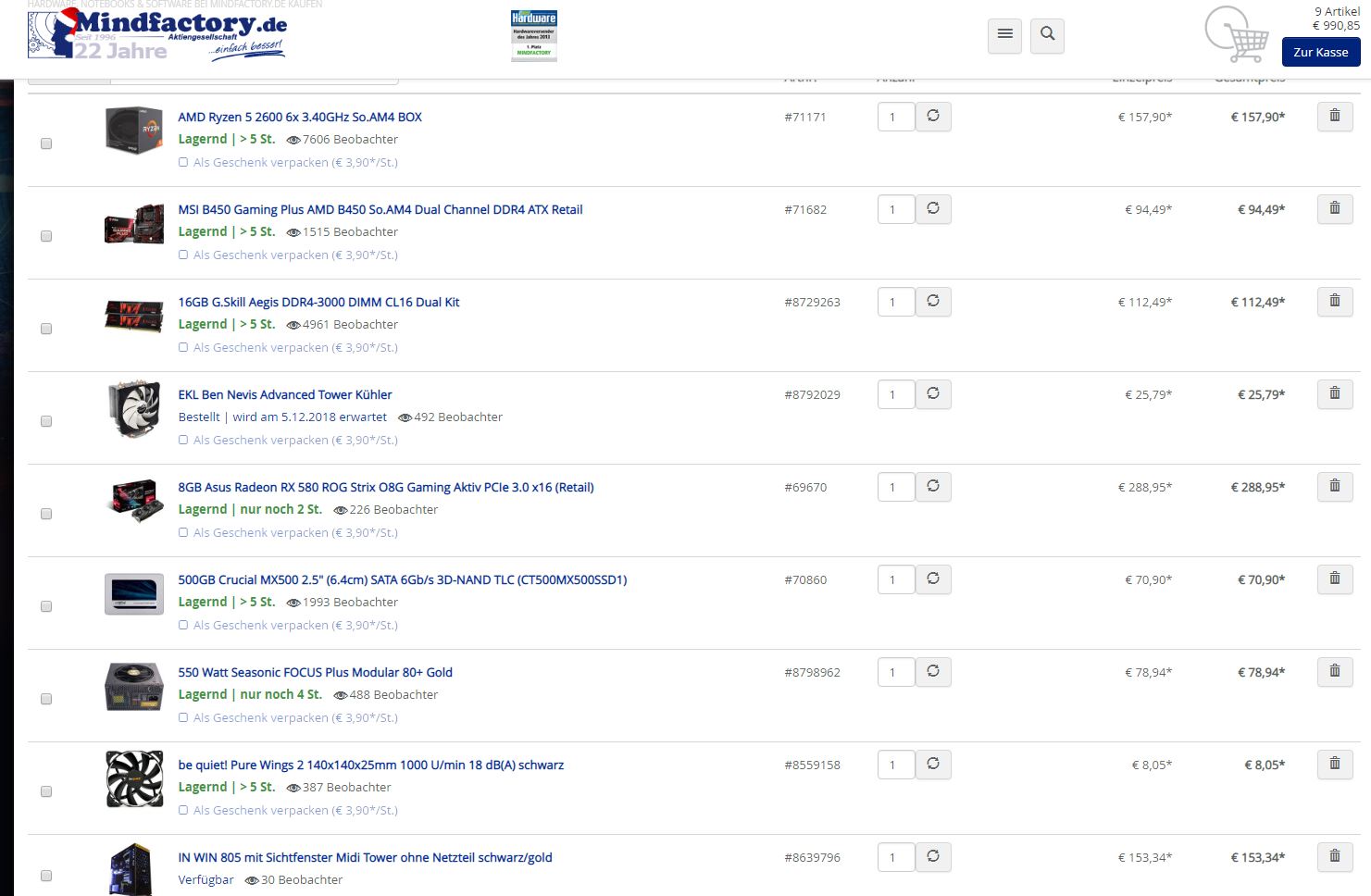This screenshot has width=1371, height=896.
Task: Enable gift wrapping for G.Skill Aegis RAM
Action: 183,347
